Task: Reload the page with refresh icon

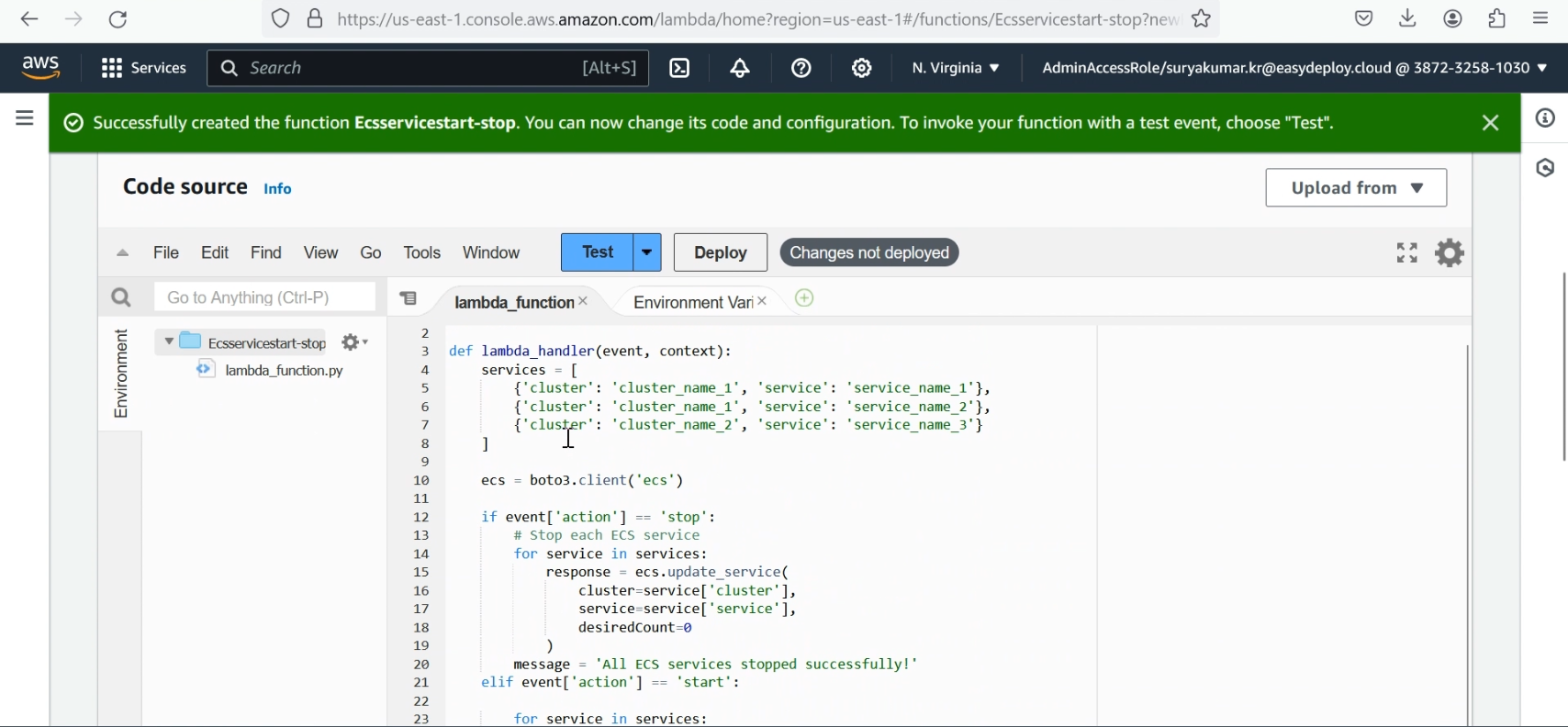Action: (118, 19)
